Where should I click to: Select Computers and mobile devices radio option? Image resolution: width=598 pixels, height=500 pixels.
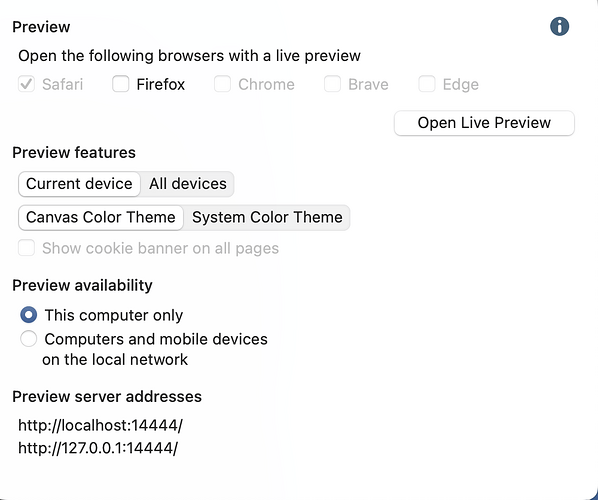click(29, 339)
